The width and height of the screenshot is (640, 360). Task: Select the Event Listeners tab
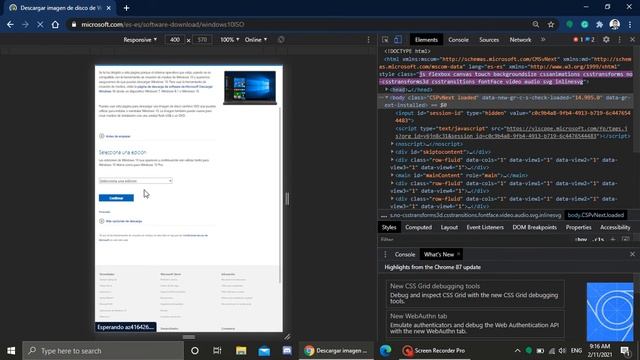click(485, 227)
